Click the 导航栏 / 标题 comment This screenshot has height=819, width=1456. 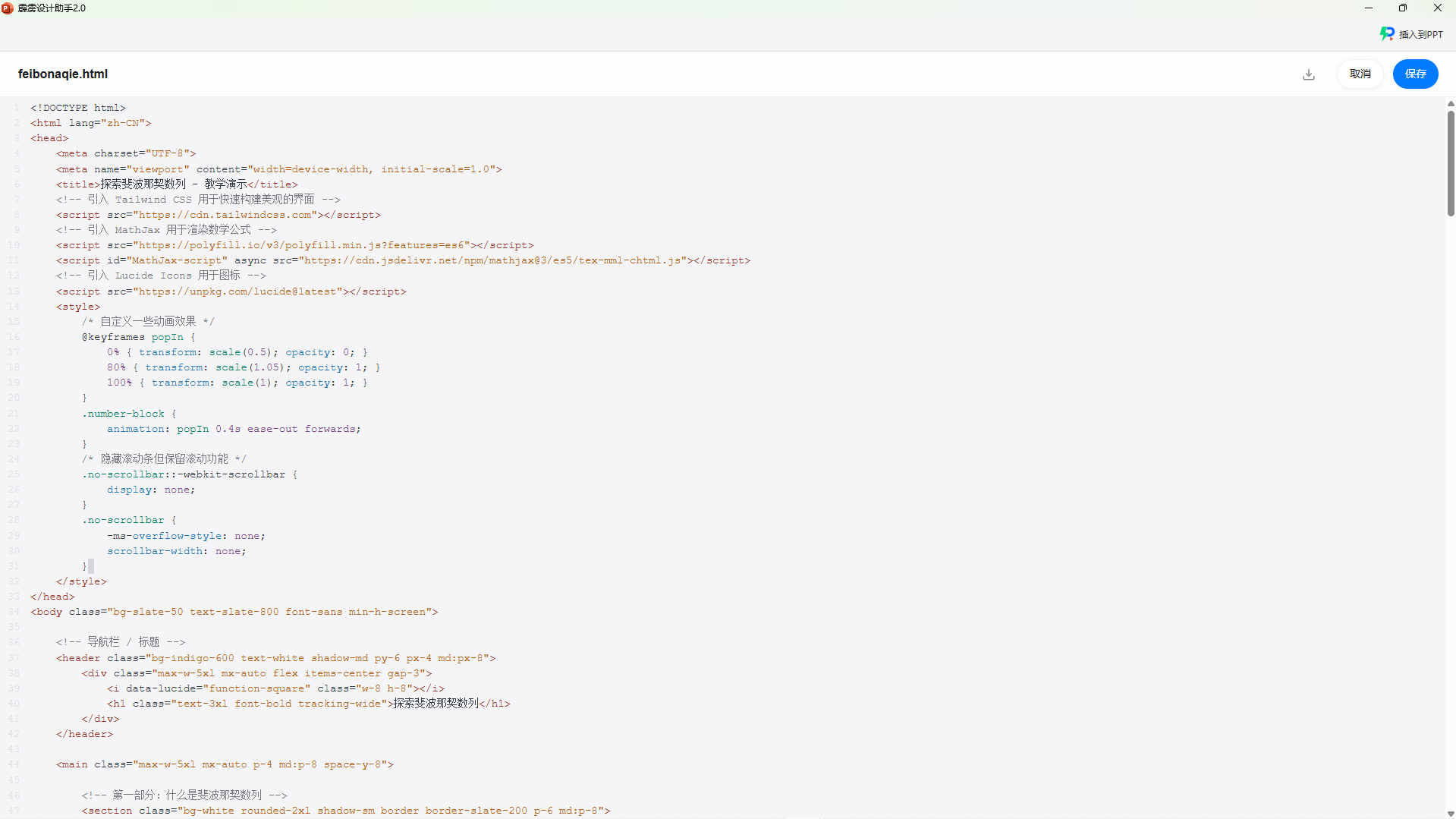tap(121, 642)
